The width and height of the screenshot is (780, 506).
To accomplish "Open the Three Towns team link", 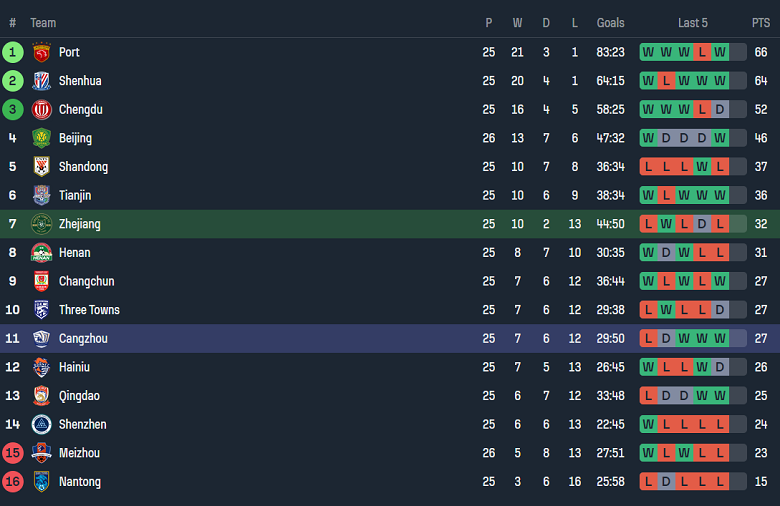I will click(x=89, y=310).
